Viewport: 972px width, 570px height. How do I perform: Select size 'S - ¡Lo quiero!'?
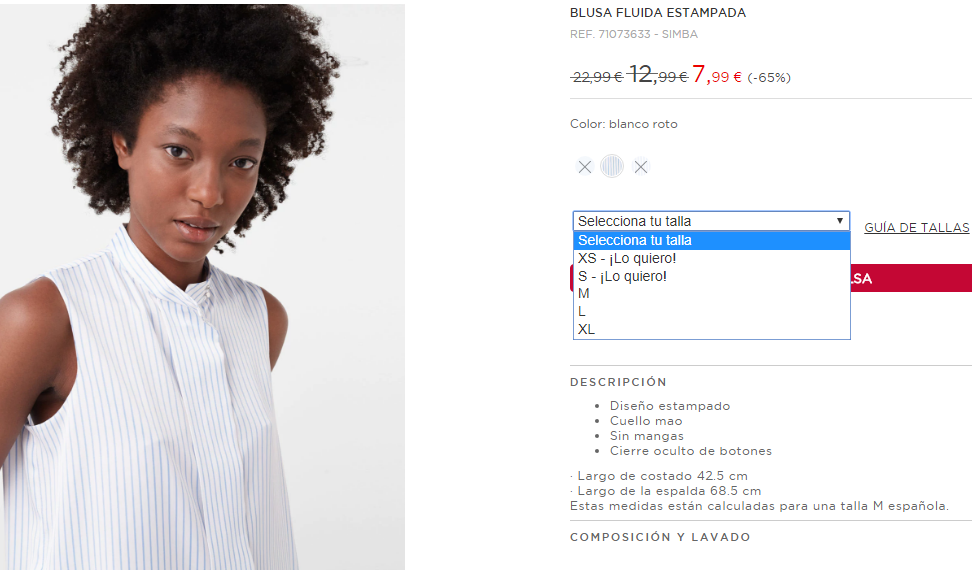[711, 276]
